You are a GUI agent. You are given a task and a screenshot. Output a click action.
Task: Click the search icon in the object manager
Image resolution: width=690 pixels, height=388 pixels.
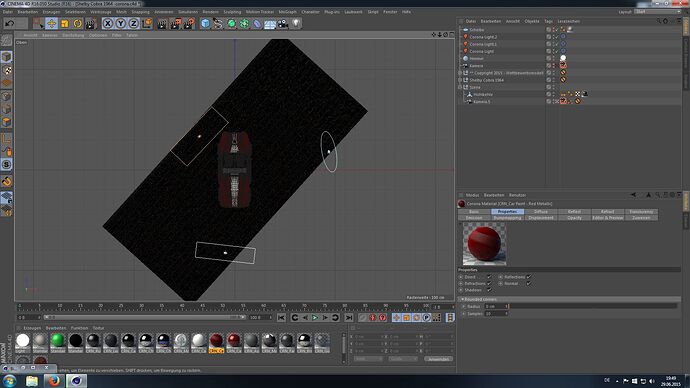click(659, 21)
